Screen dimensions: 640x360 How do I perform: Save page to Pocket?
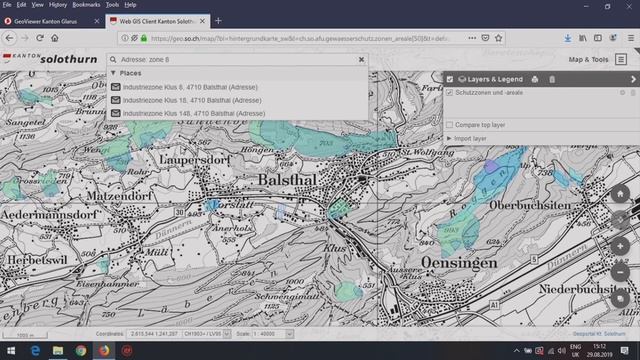(485, 38)
